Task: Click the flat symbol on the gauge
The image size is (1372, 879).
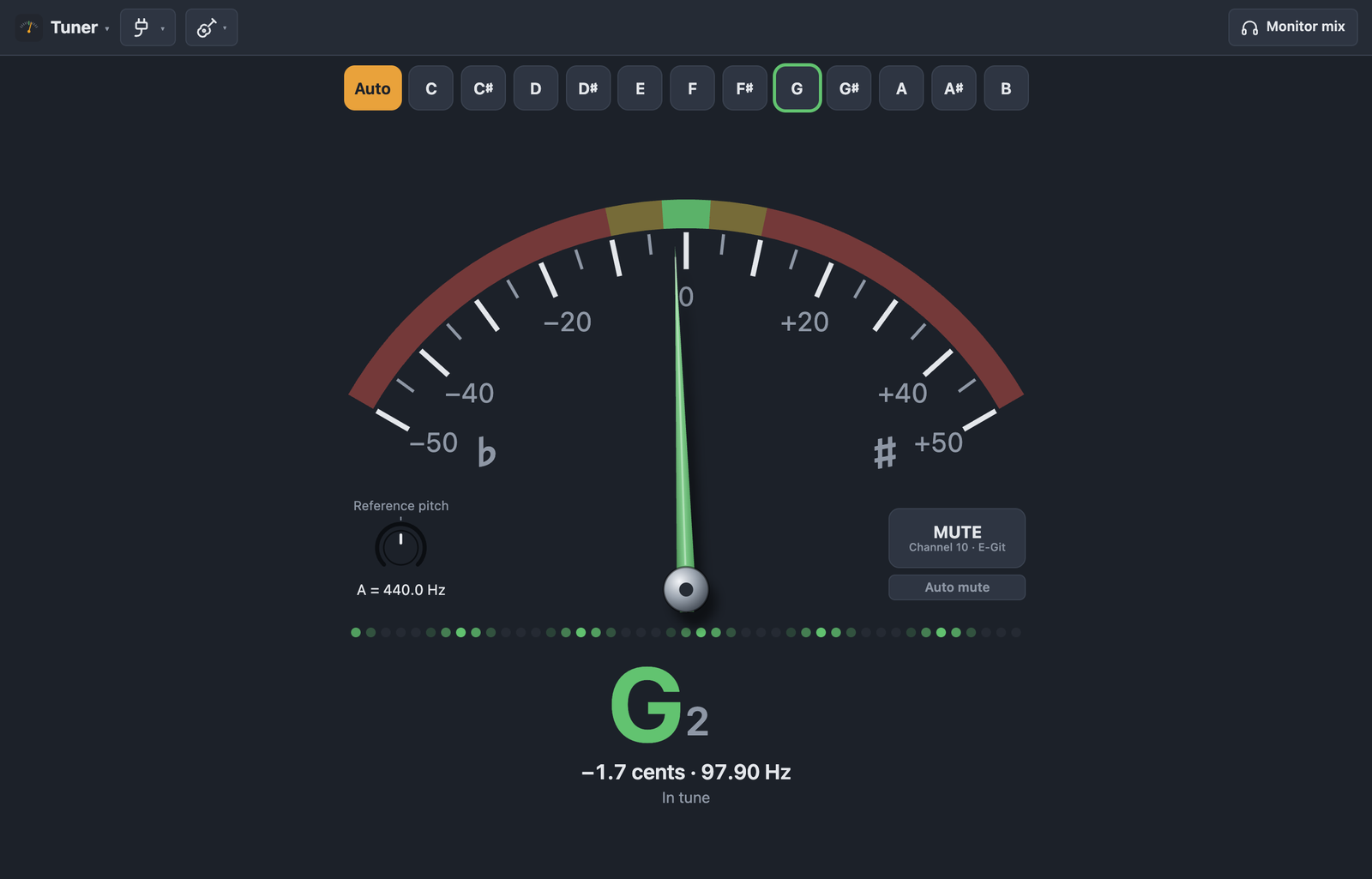Action: 486,451
